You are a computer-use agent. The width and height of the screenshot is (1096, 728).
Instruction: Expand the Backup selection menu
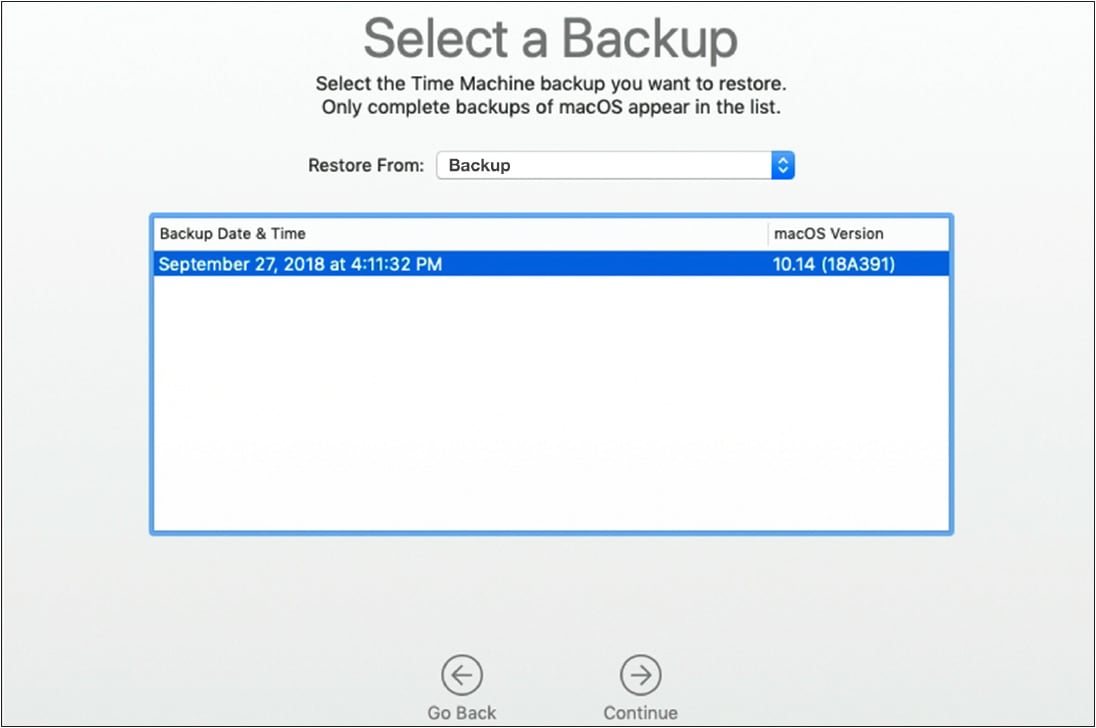(x=615, y=164)
